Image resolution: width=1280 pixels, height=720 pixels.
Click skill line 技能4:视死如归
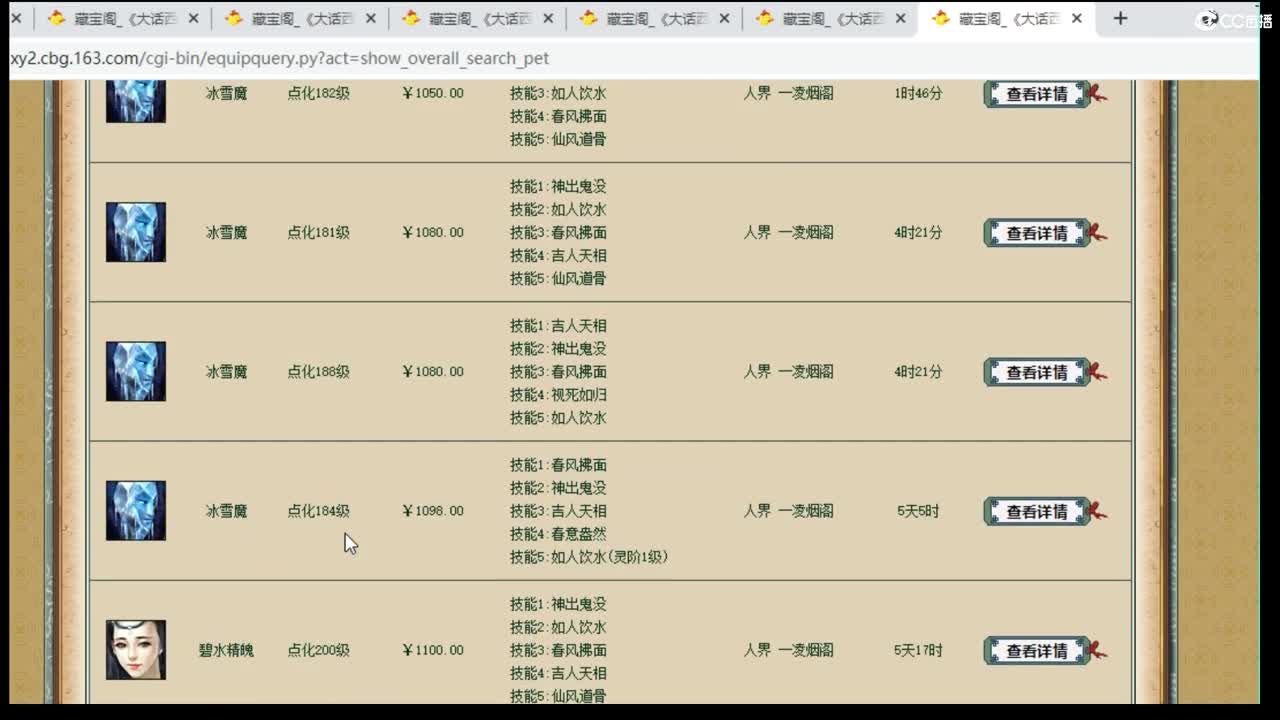click(558, 394)
